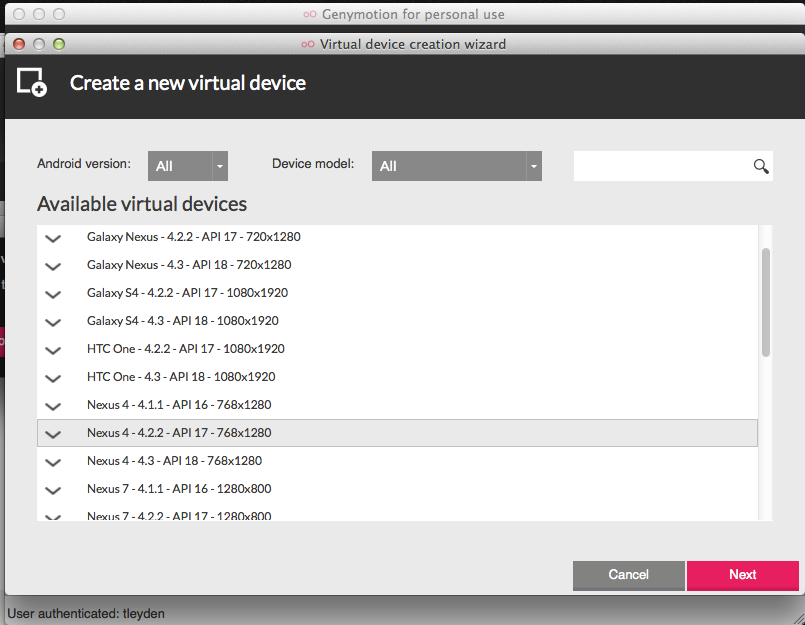
Task: Expand Nexus 7 4.1.1 API 16 chevron
Action: (x=53, y=490)
